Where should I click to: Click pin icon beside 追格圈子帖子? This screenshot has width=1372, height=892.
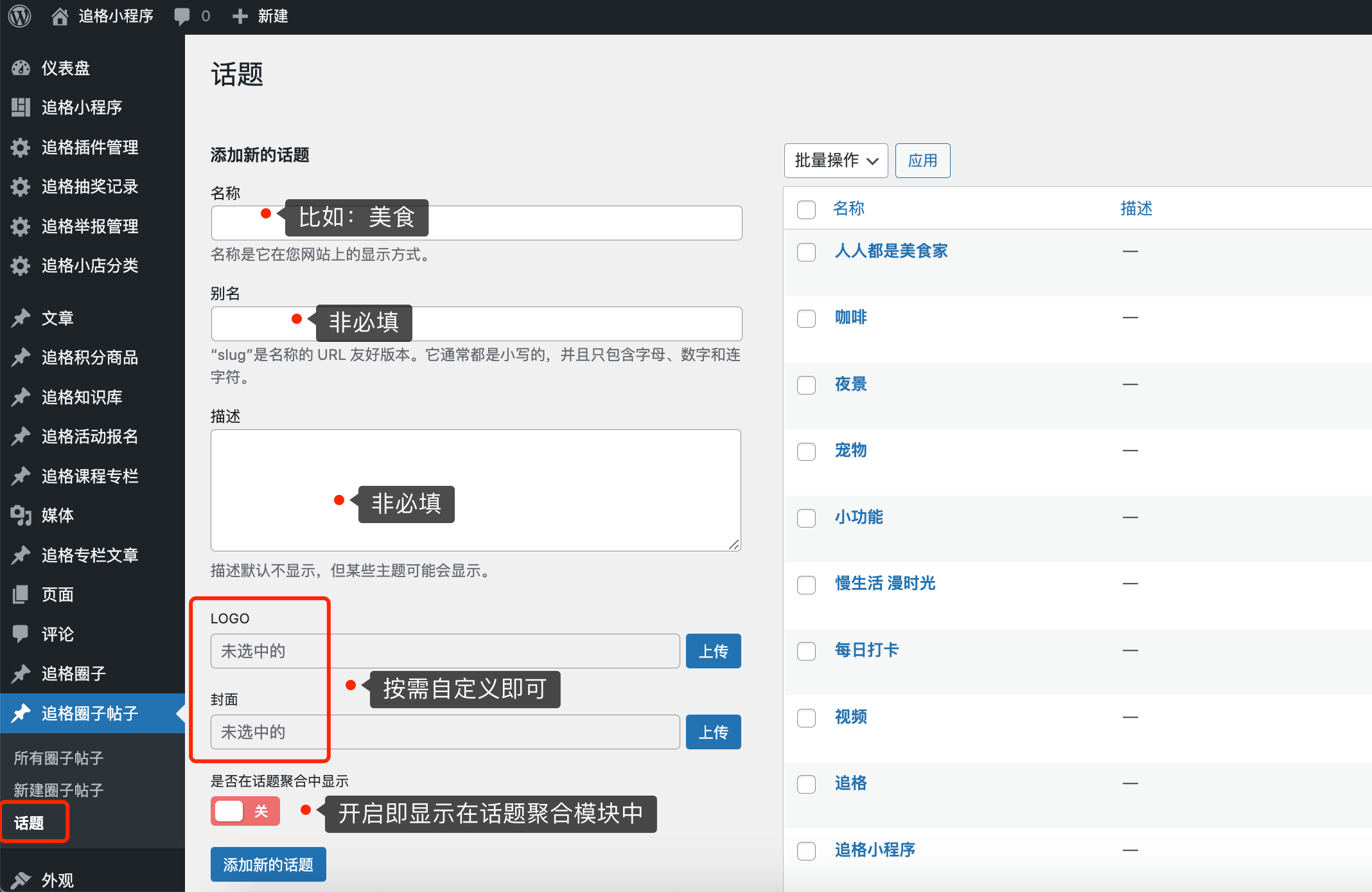pos(21,713)
